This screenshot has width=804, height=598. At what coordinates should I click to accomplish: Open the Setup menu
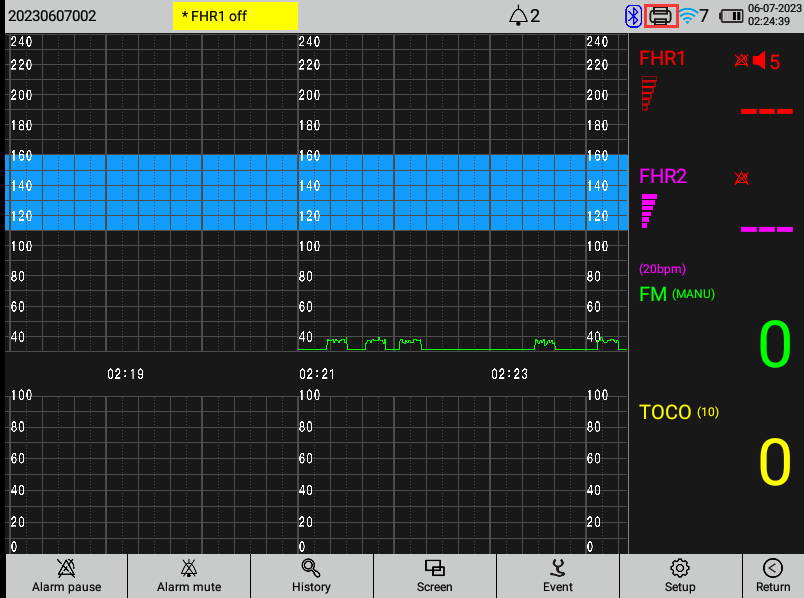tap(680, 576)
